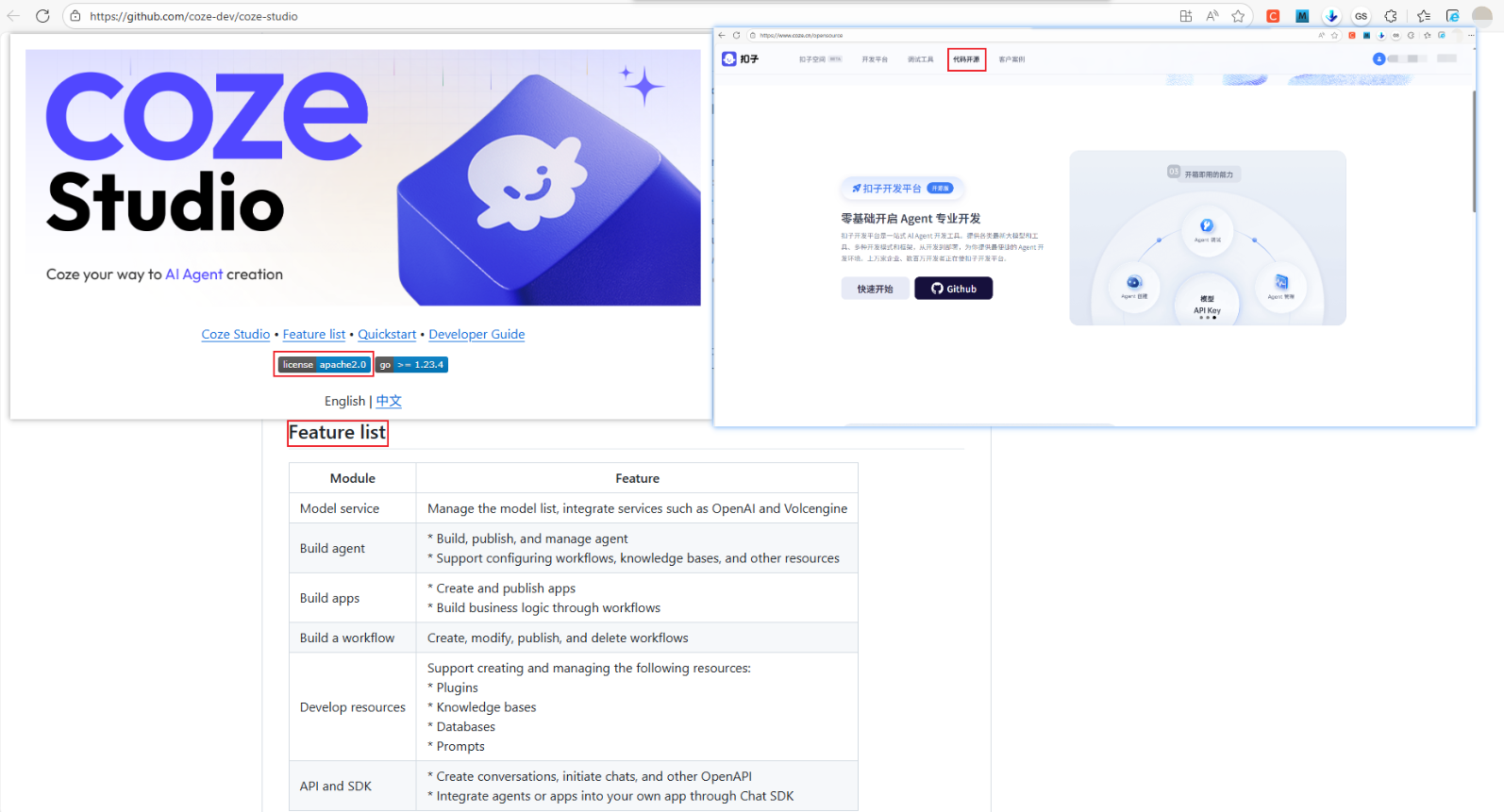
Task: Star this page as favorite in main browser
Action: point(1238,16)
